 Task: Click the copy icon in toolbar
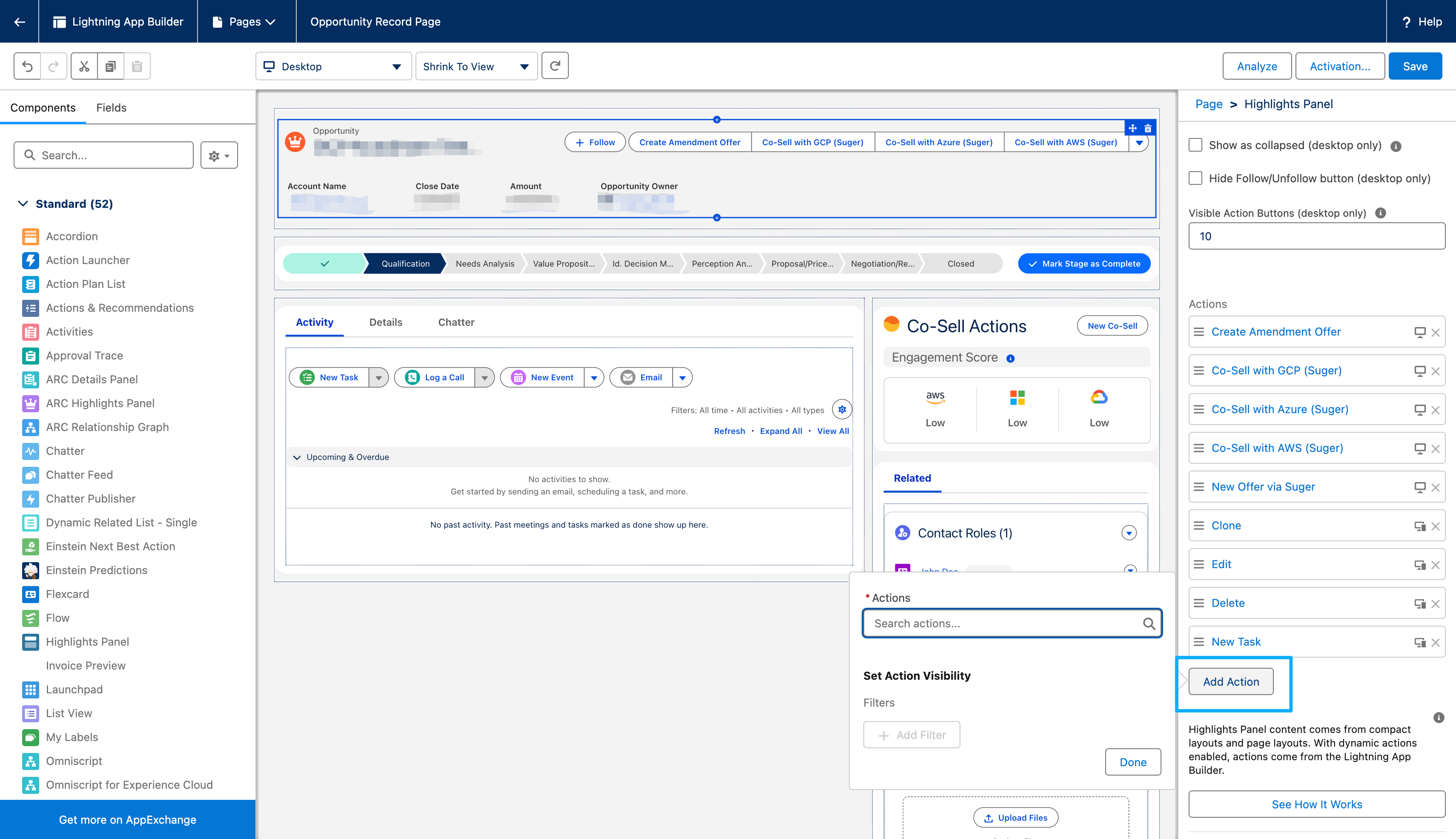[x=111, y=66]
